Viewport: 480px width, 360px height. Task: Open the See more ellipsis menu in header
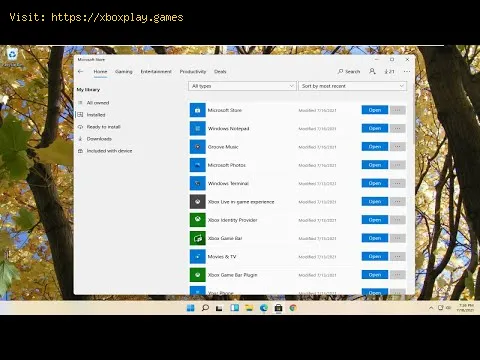(407, 71)
